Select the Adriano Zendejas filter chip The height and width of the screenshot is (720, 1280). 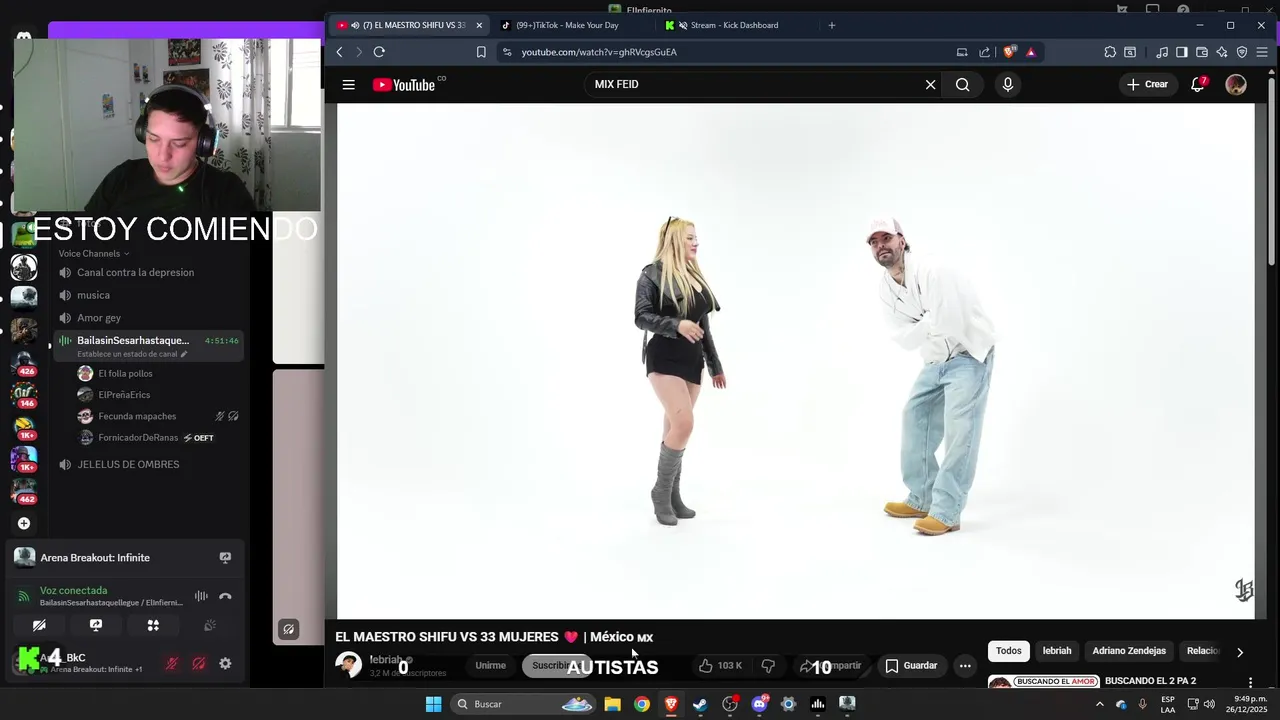pos(1129,651)
